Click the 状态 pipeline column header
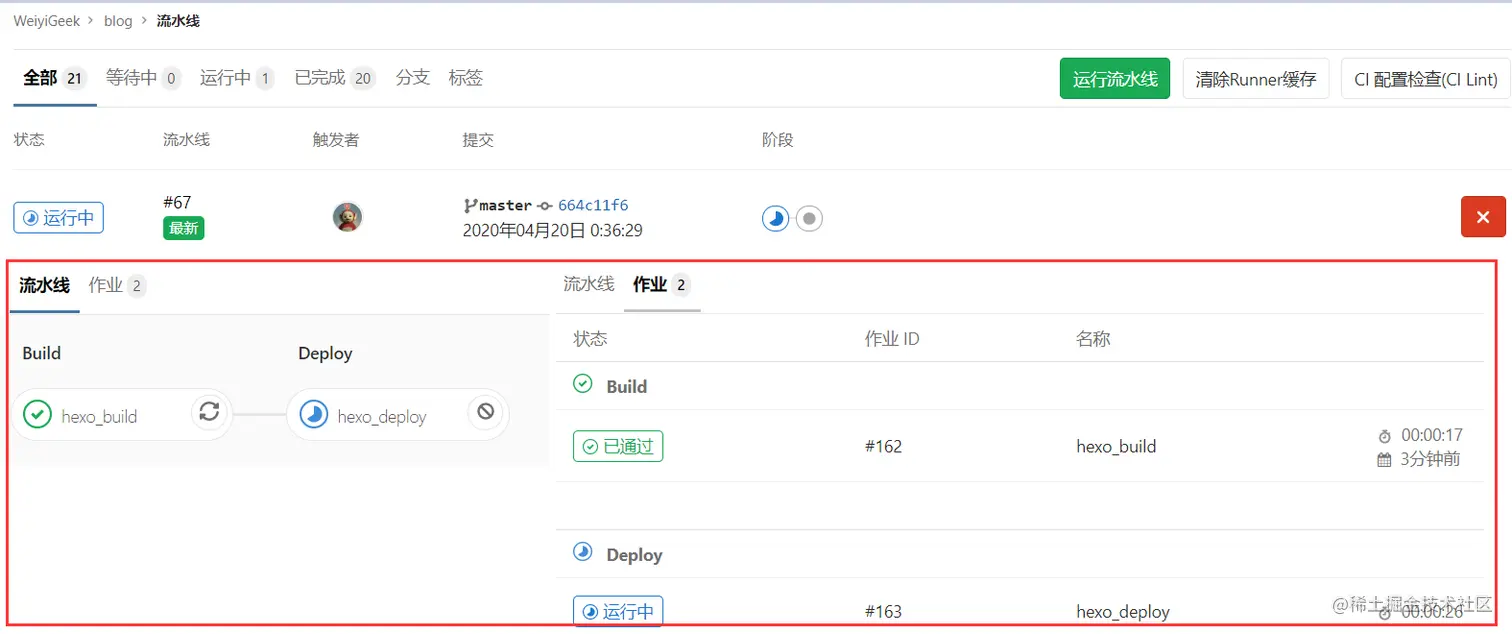The image size is (1512, 634). (29, 140)
